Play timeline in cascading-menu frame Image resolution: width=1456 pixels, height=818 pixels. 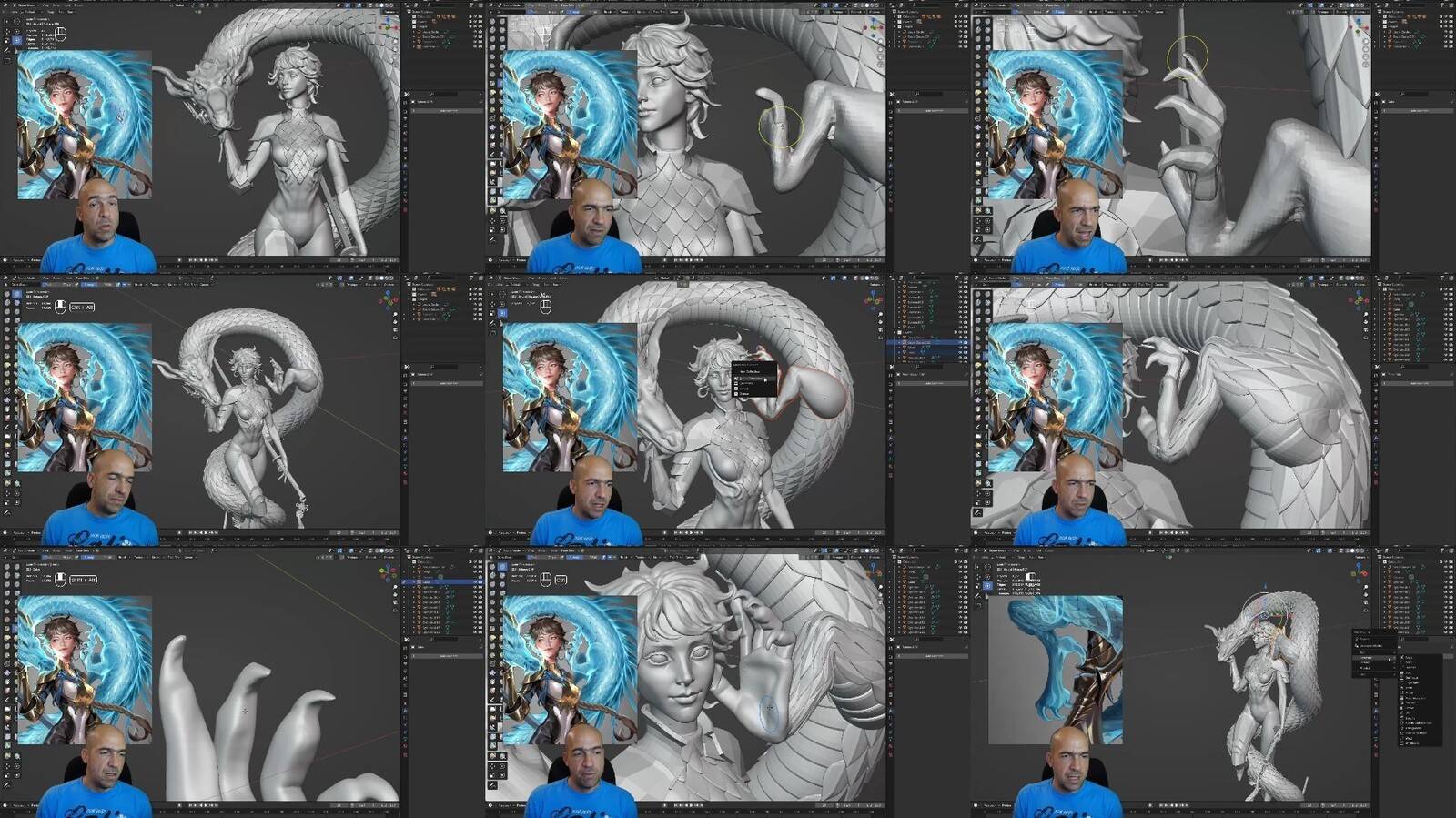(x=1177, y=805)
